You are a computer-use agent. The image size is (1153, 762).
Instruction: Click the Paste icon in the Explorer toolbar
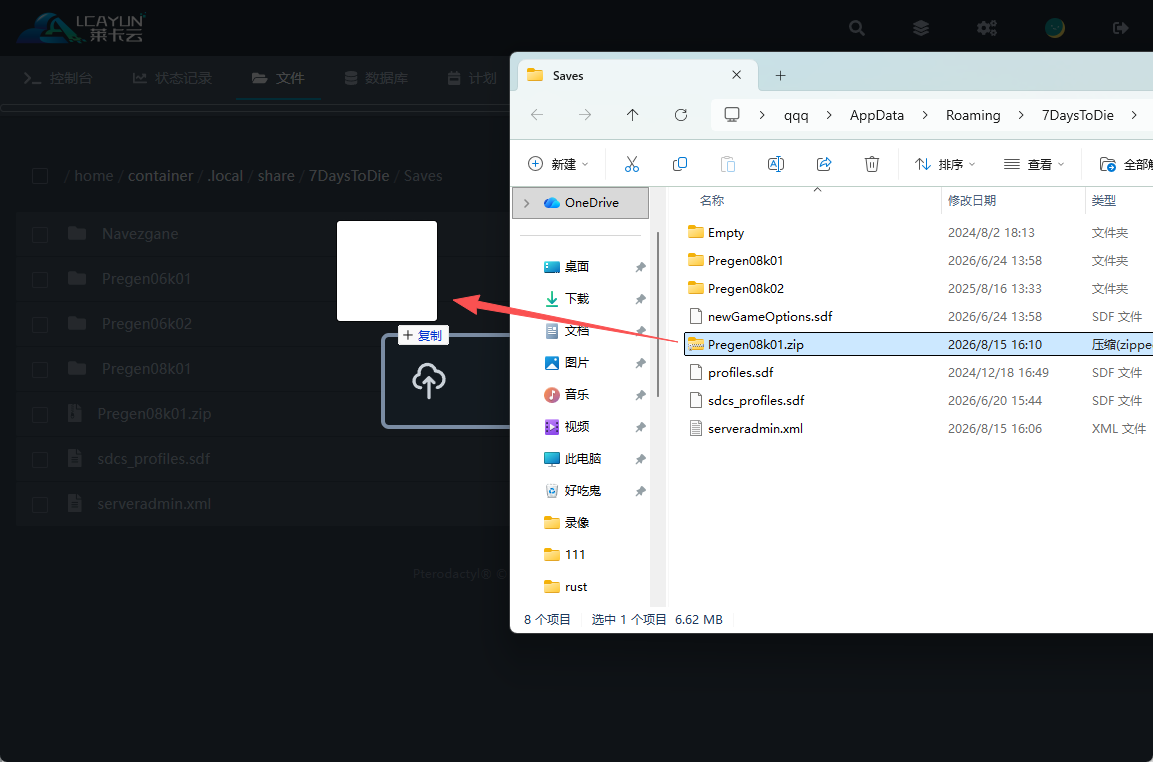point(728,164)
